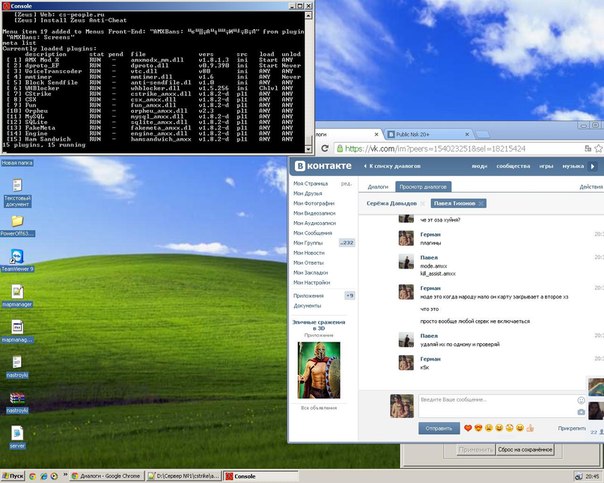This screenshot has width=604, height=483.
Task: Open Мои Аудиозаписи in sidebar
Action: [x=315, y=223]
